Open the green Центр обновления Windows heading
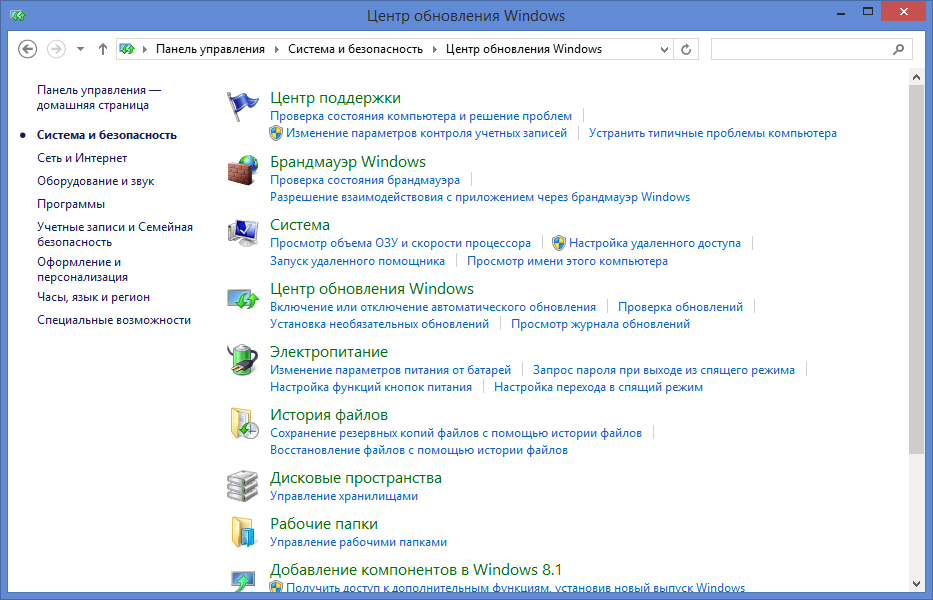Viewport: 933px width, 600px height. [372, 289]
